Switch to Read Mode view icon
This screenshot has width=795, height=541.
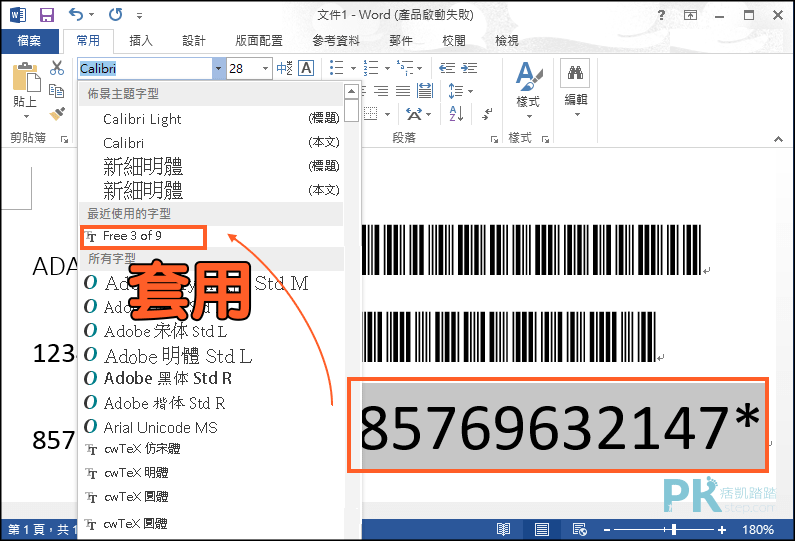(x=503, y=530)
